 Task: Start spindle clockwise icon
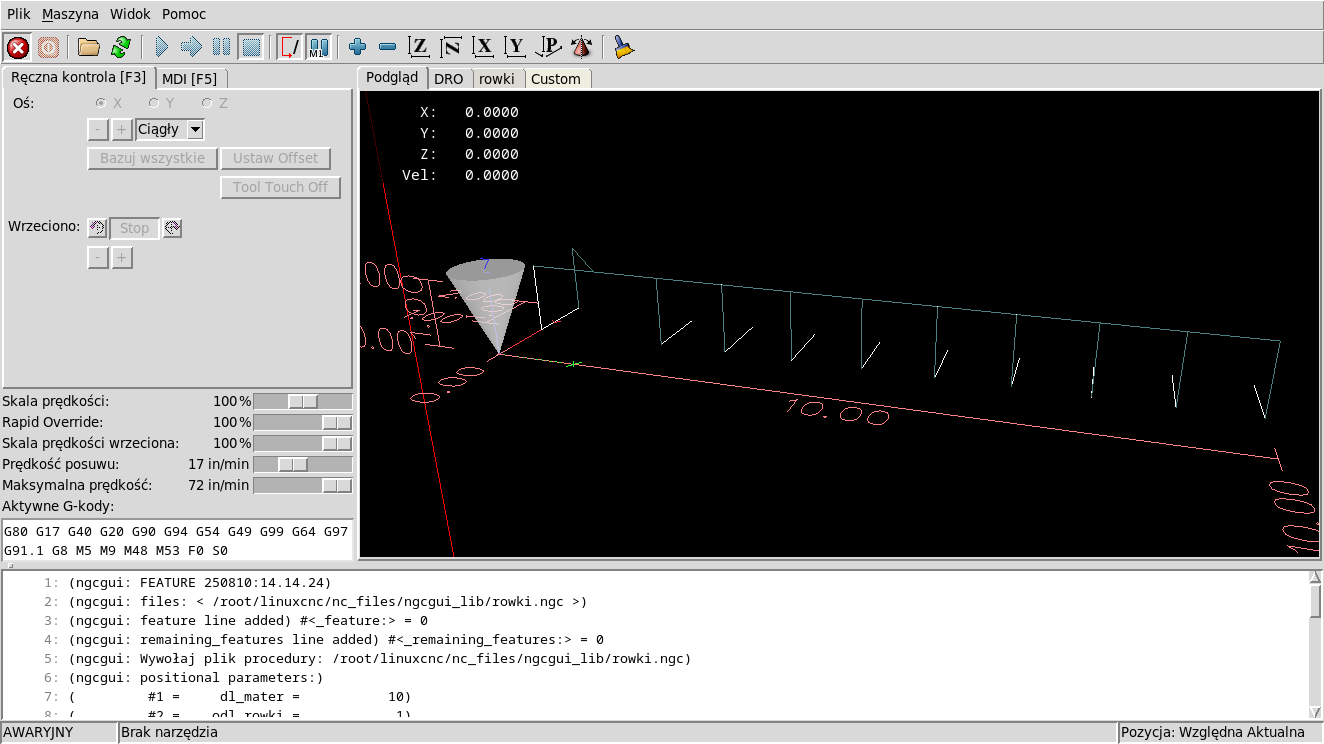coord(172,228)
